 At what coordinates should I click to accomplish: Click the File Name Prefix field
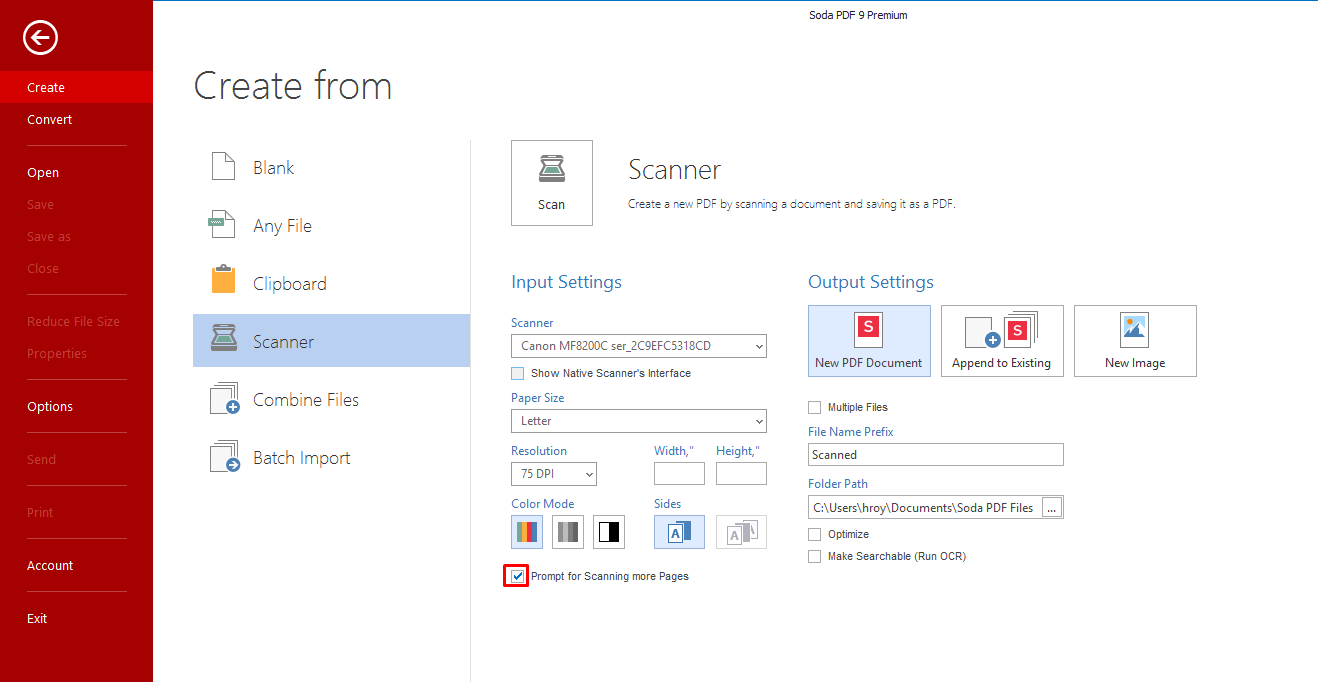point(935,455)
